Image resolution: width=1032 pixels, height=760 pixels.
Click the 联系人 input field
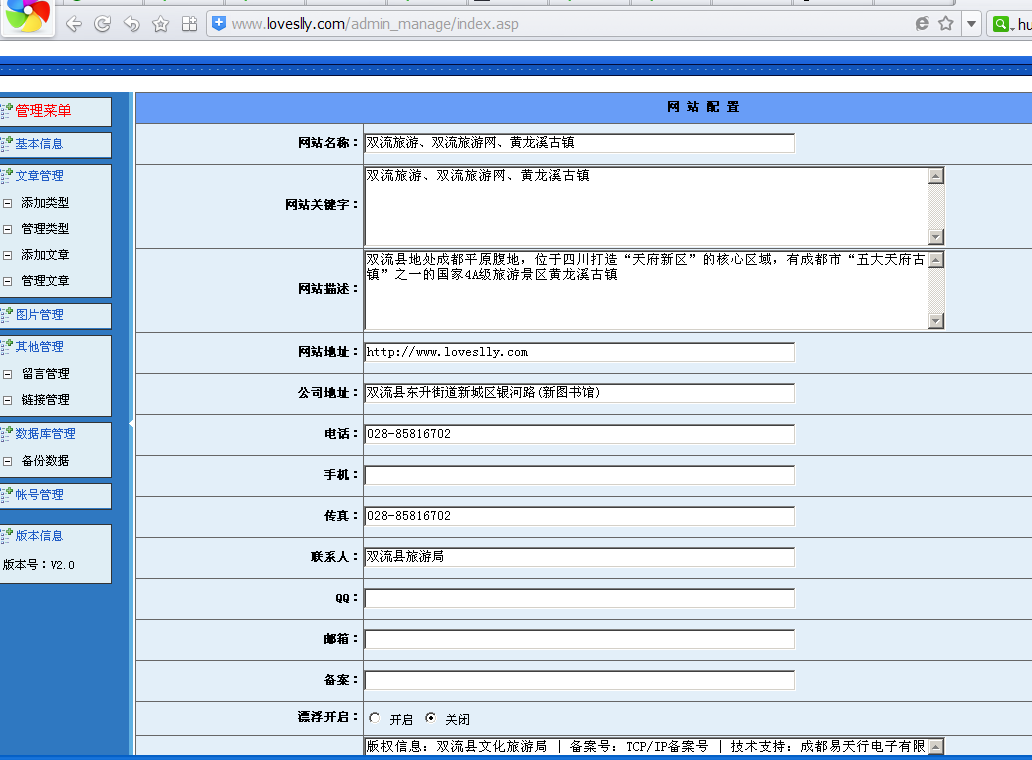580,557
